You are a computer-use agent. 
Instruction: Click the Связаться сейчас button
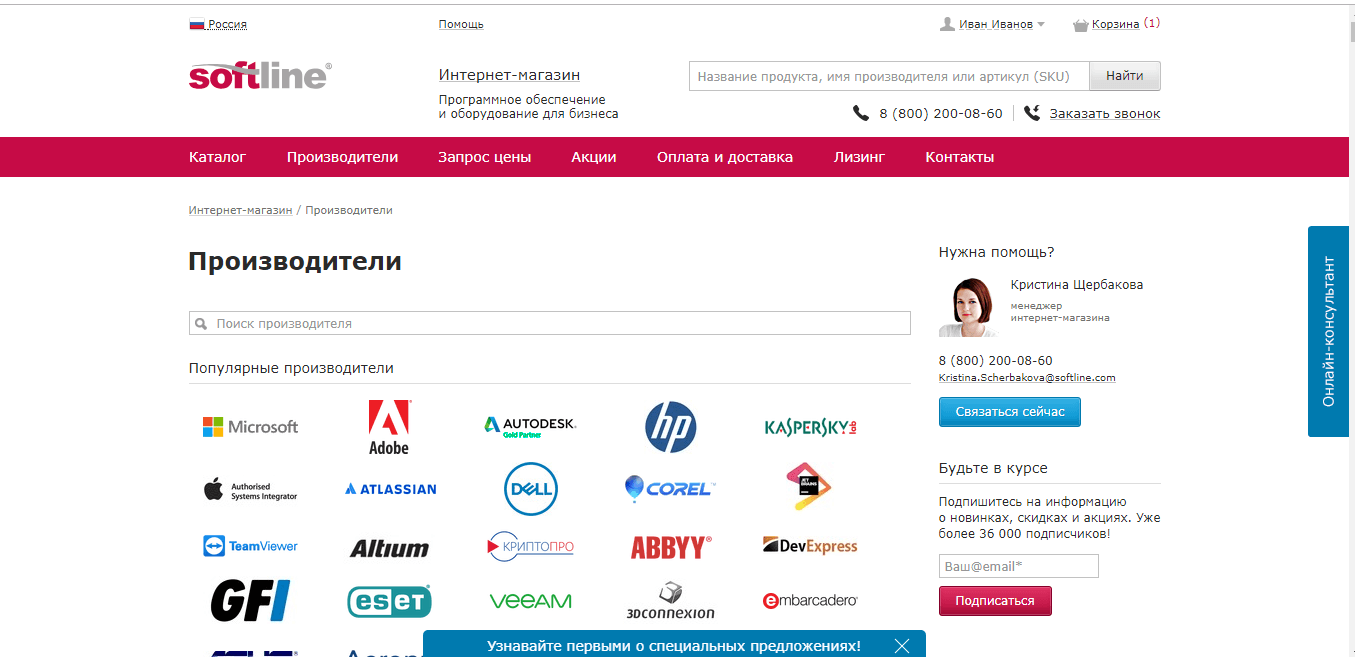(1009, 412)
